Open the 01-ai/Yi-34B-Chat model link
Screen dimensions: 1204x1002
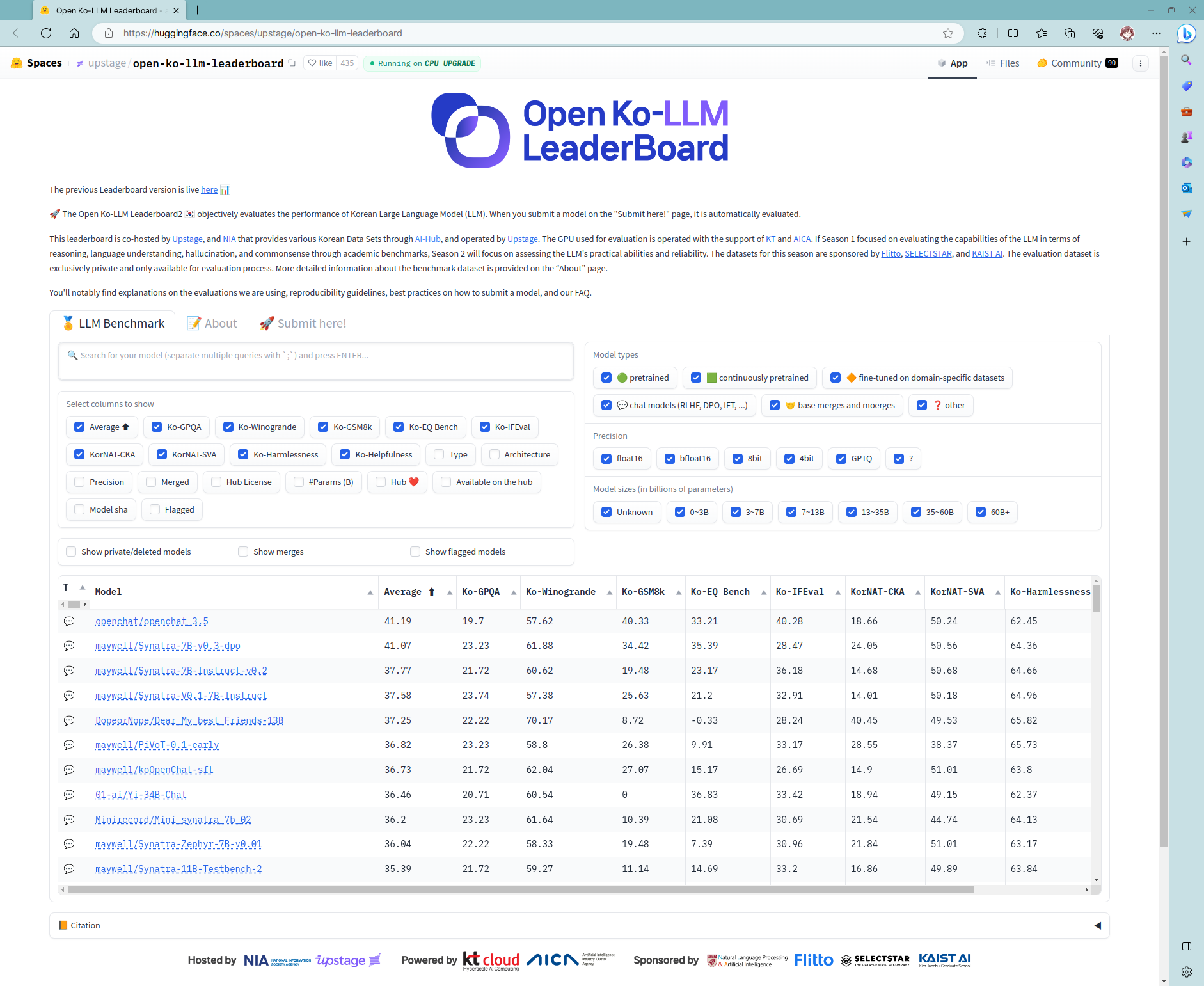[141, 794]
